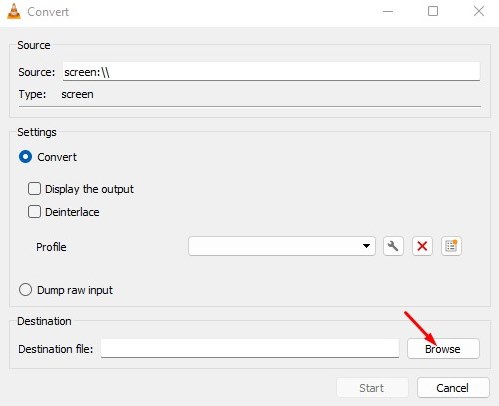Viewport: 499px width, 406px height.
Task: Delete selected profile with red X icon
Action: pos(422,246)
